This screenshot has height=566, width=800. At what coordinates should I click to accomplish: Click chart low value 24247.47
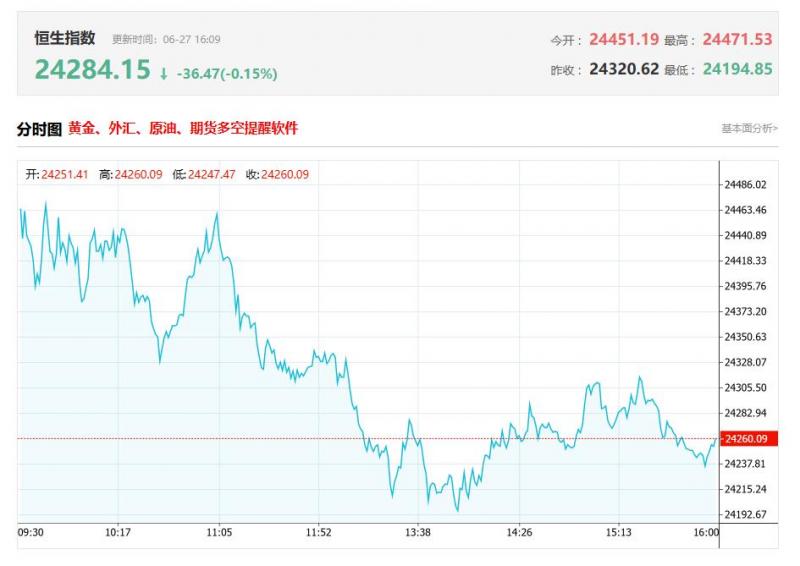[x=212, y=175]
